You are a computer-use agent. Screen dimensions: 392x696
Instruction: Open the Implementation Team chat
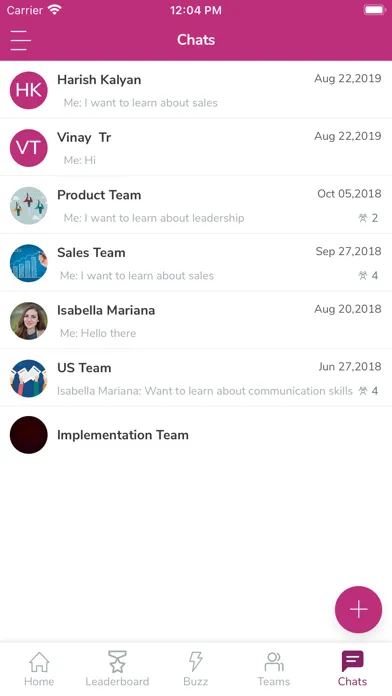(196, 435)
